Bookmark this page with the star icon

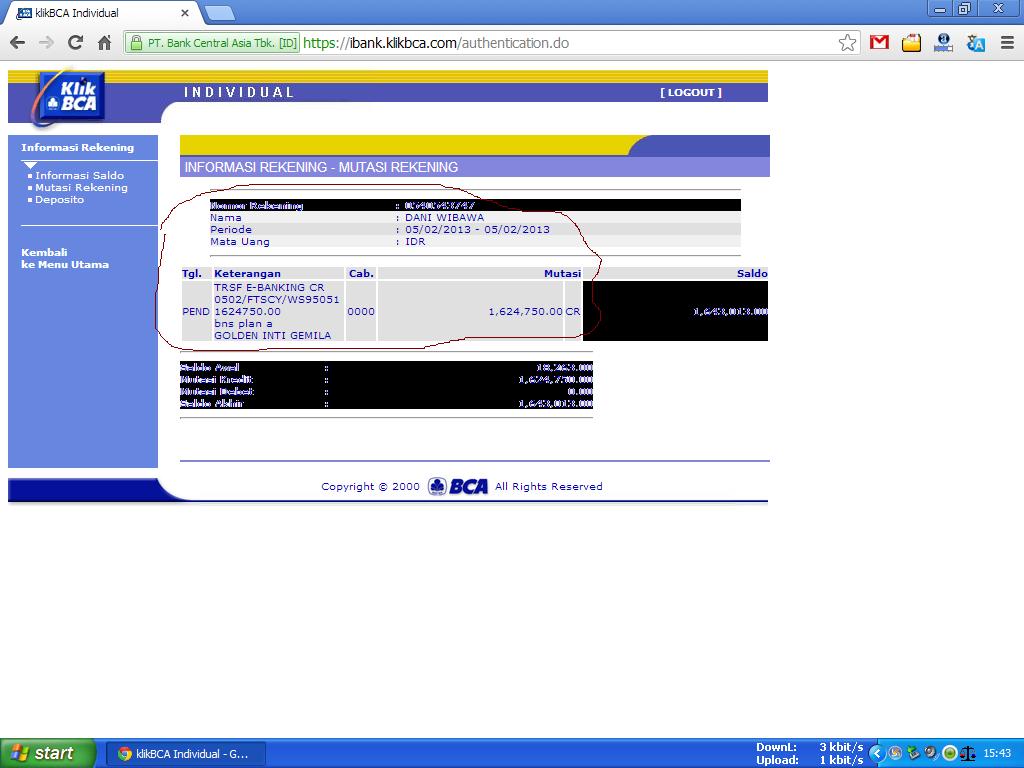click(x=847, y=43)
